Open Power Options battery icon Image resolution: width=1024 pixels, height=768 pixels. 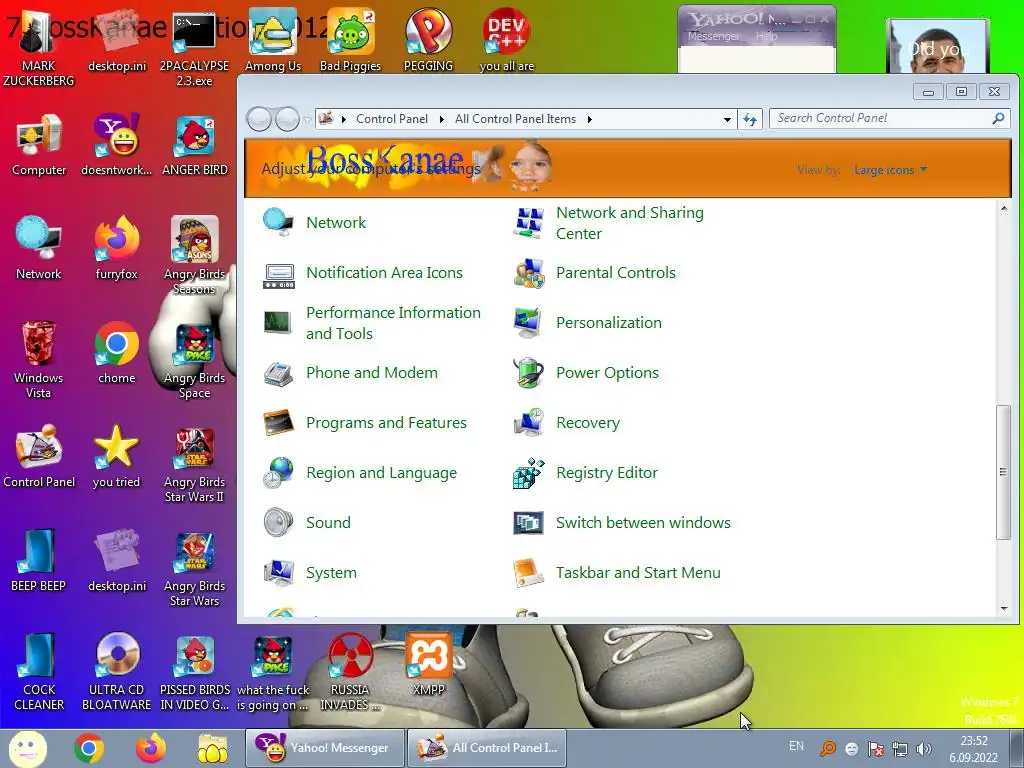tap(528, 373)
